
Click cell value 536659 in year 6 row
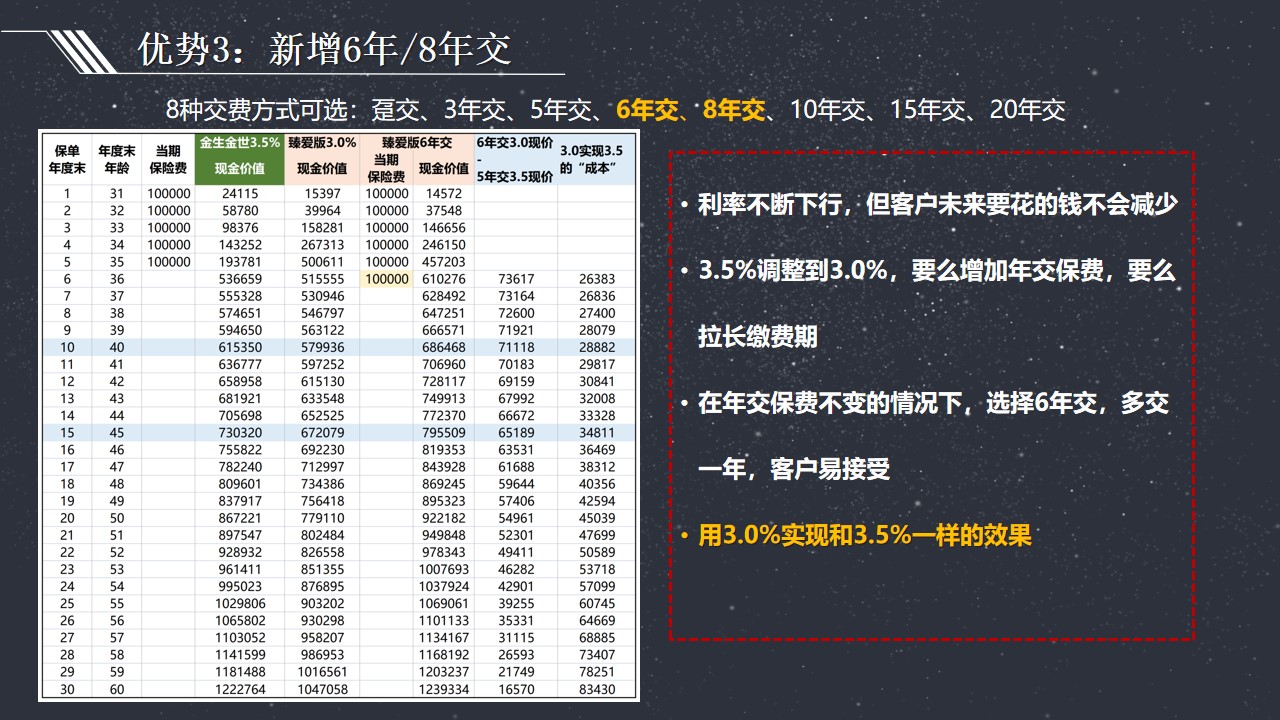(239, 279)
